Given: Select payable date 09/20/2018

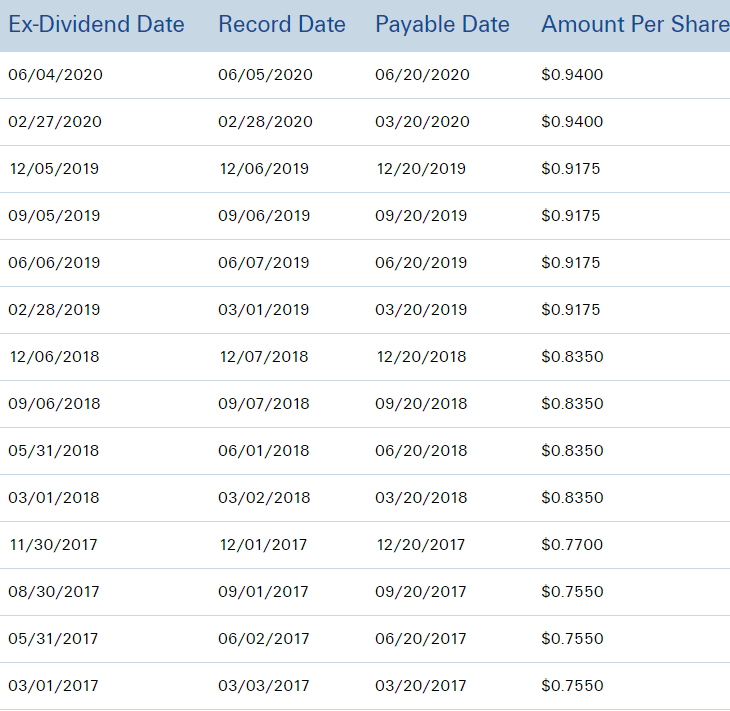Looking at the screenshot, I should pyautogui.click(x=421, y=404).
